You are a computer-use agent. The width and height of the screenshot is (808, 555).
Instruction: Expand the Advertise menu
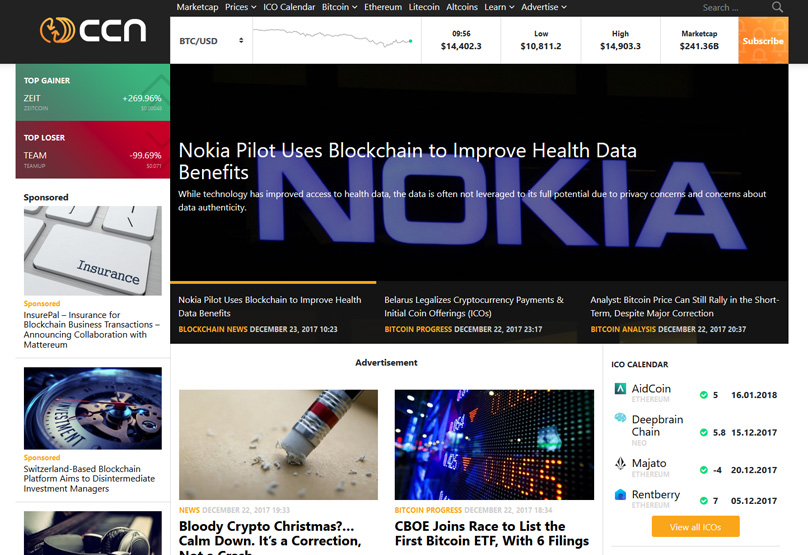544,7
